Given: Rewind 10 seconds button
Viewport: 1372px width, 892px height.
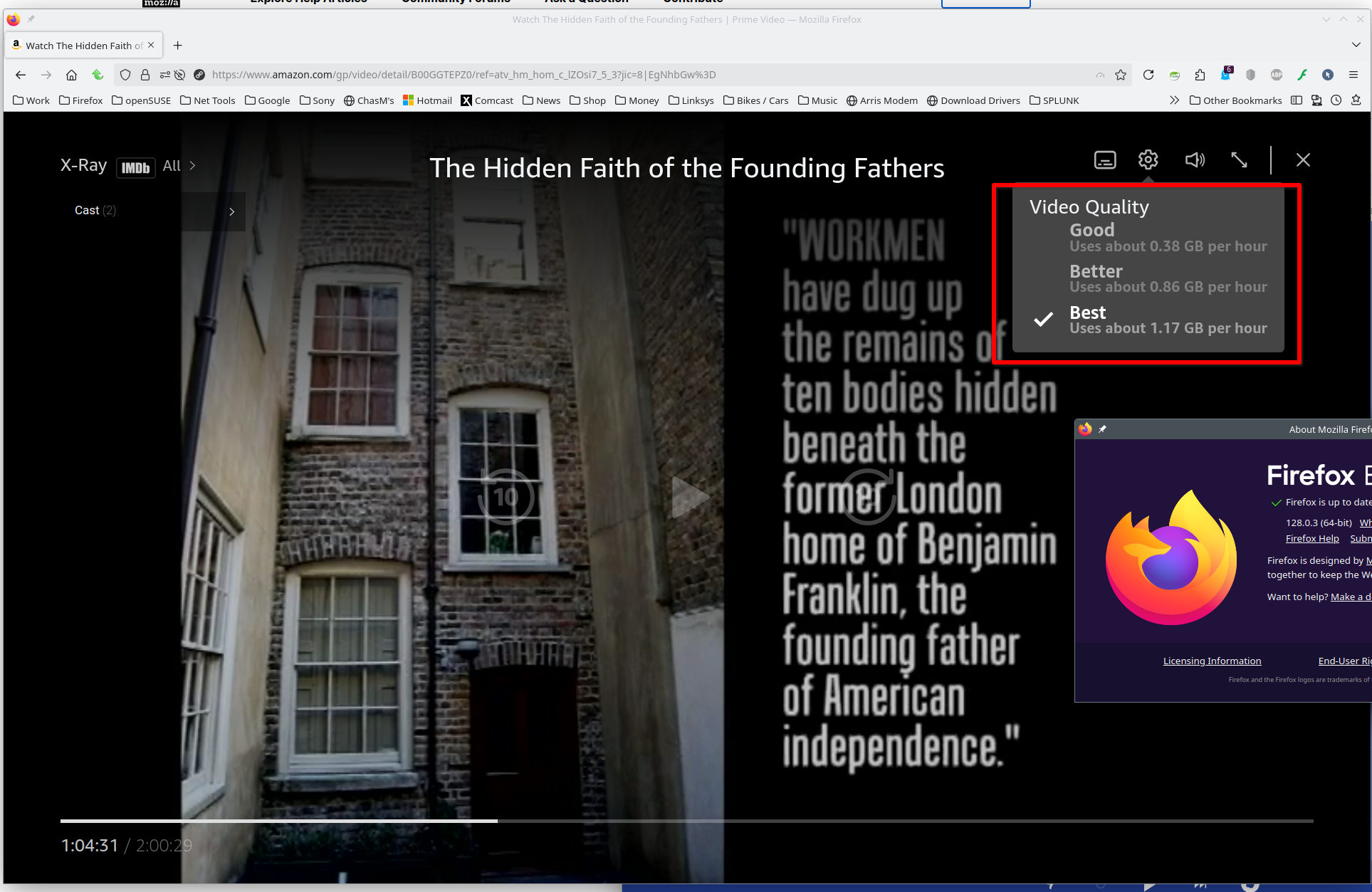Looking at the screenshot, I should click(506, 497).
